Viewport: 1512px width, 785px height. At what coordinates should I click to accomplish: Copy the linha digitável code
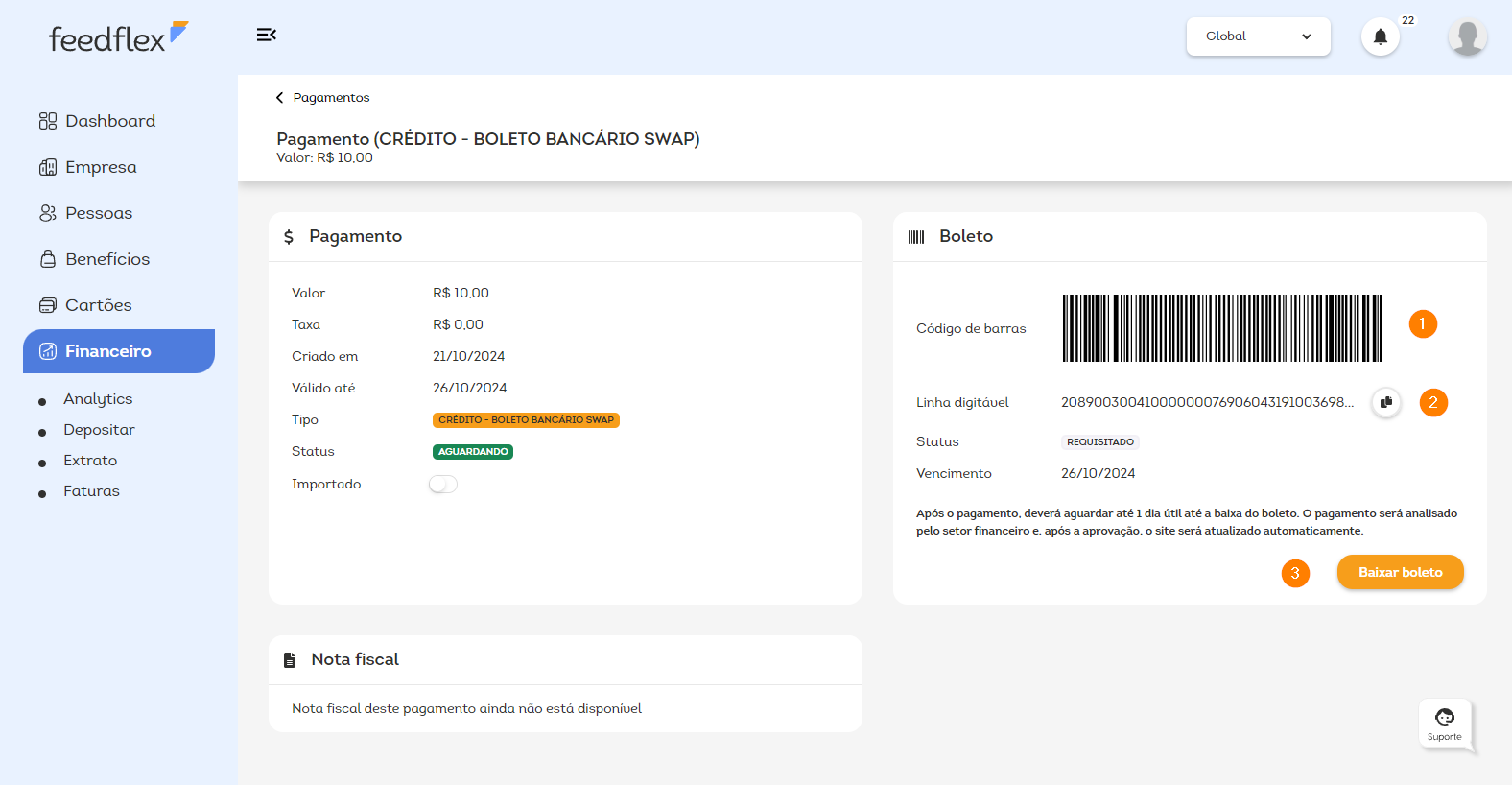click(x=1385, y=403)
